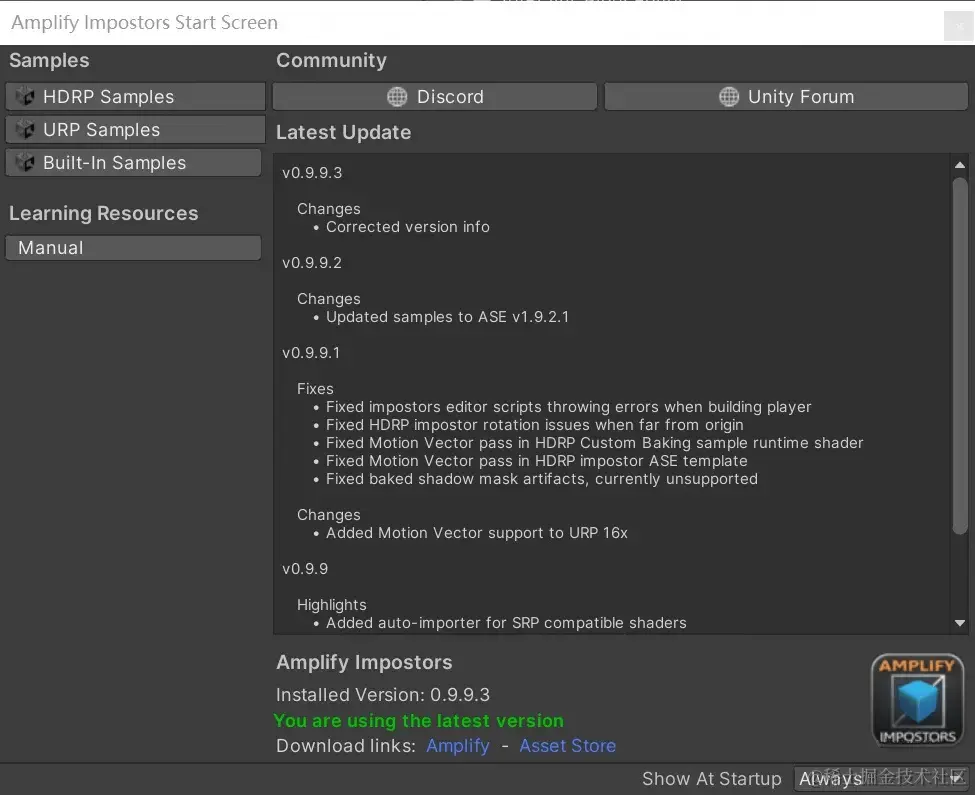Click 'Fixed HDRP impostor rotation issues' entry
Image resolution: width=975 pixels, height=795 pixels.
(x=535, y=425)
